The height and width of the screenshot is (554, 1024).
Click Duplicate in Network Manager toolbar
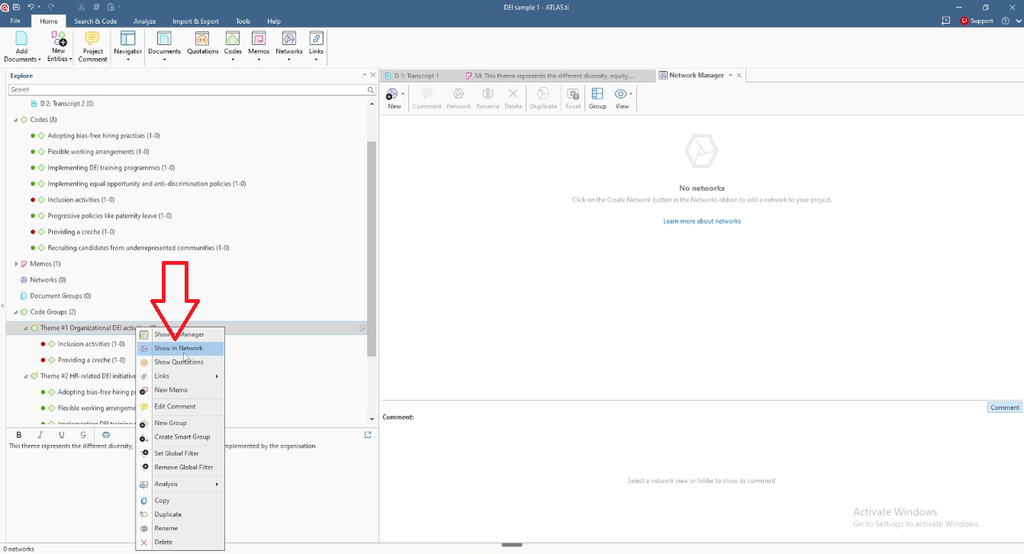tap(543, 99)
